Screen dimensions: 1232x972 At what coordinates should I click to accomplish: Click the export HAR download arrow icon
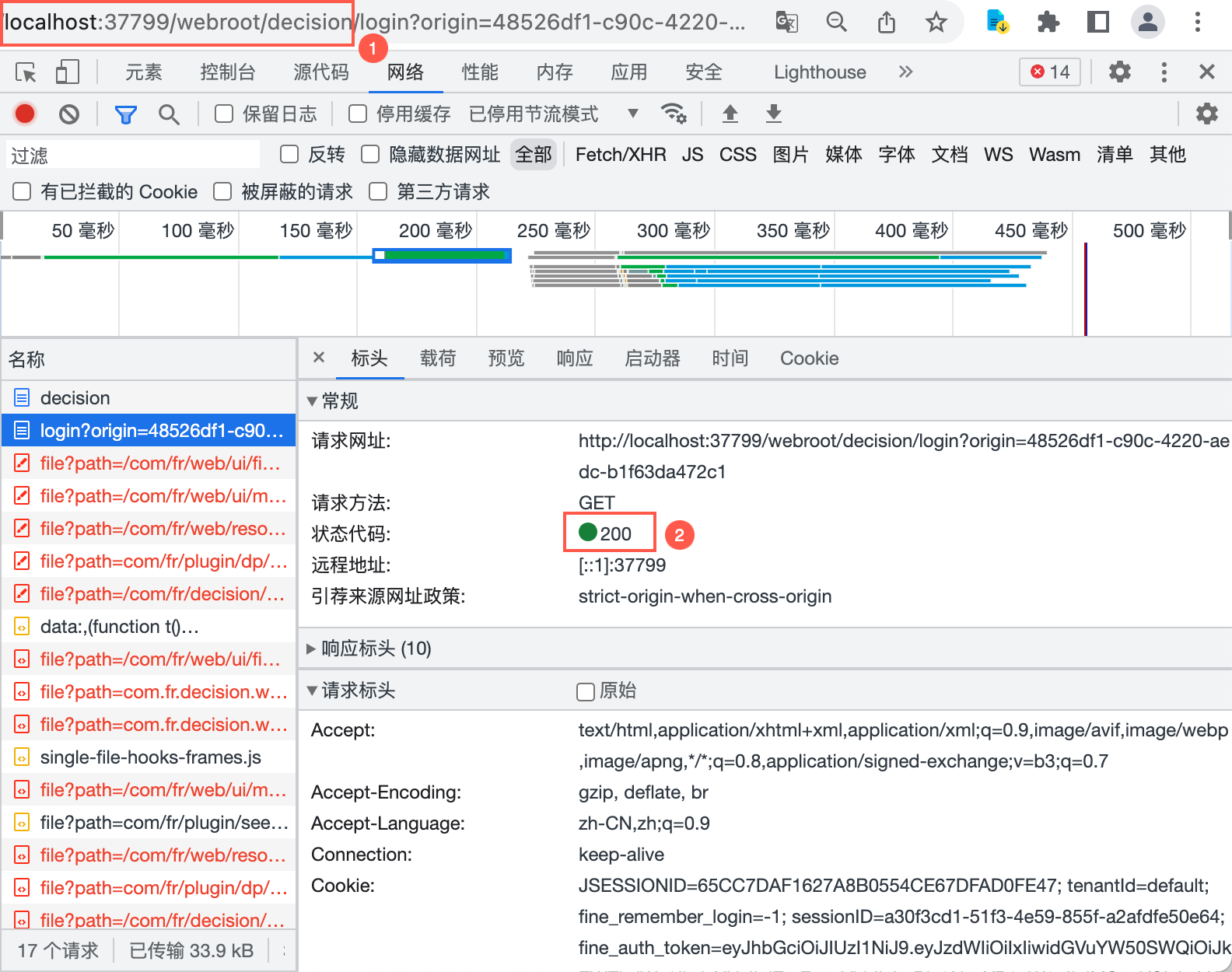pyautogui.click(x=773, y=114)
